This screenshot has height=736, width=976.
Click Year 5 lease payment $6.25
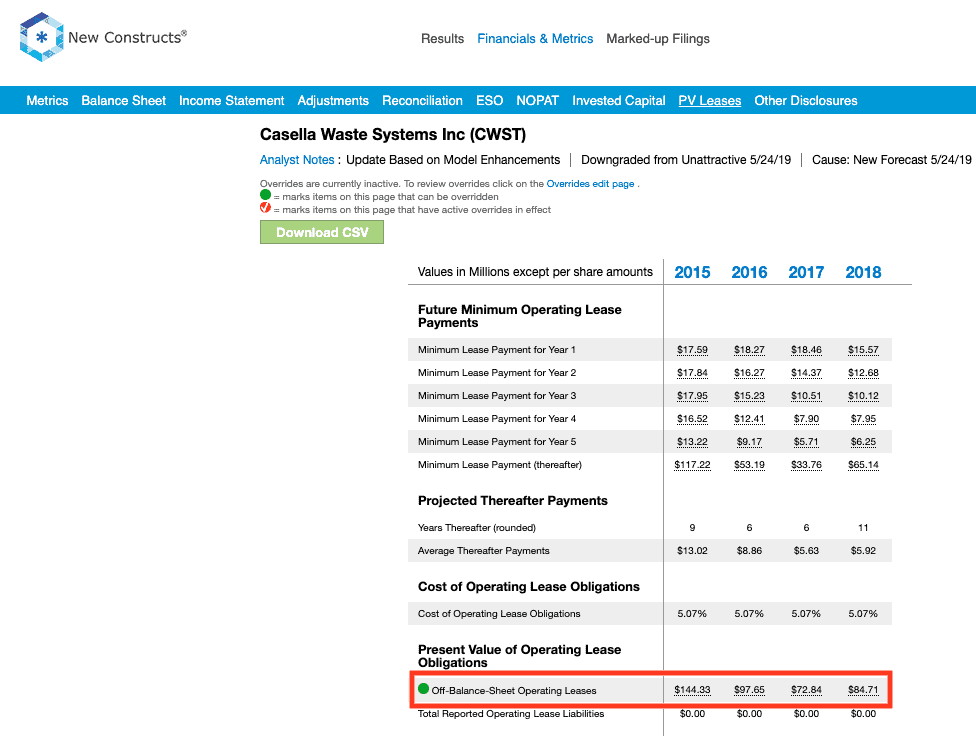pos(863,442)
